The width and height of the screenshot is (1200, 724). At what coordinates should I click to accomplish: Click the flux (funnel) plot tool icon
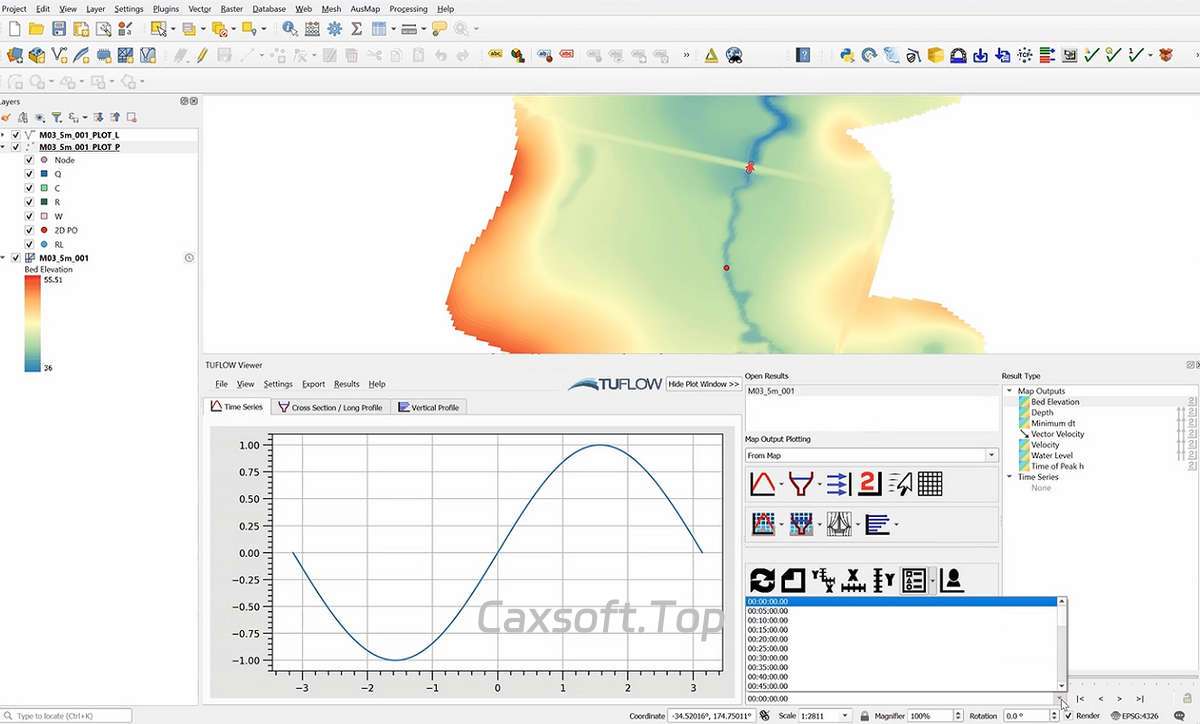click(x=800, y=484)
